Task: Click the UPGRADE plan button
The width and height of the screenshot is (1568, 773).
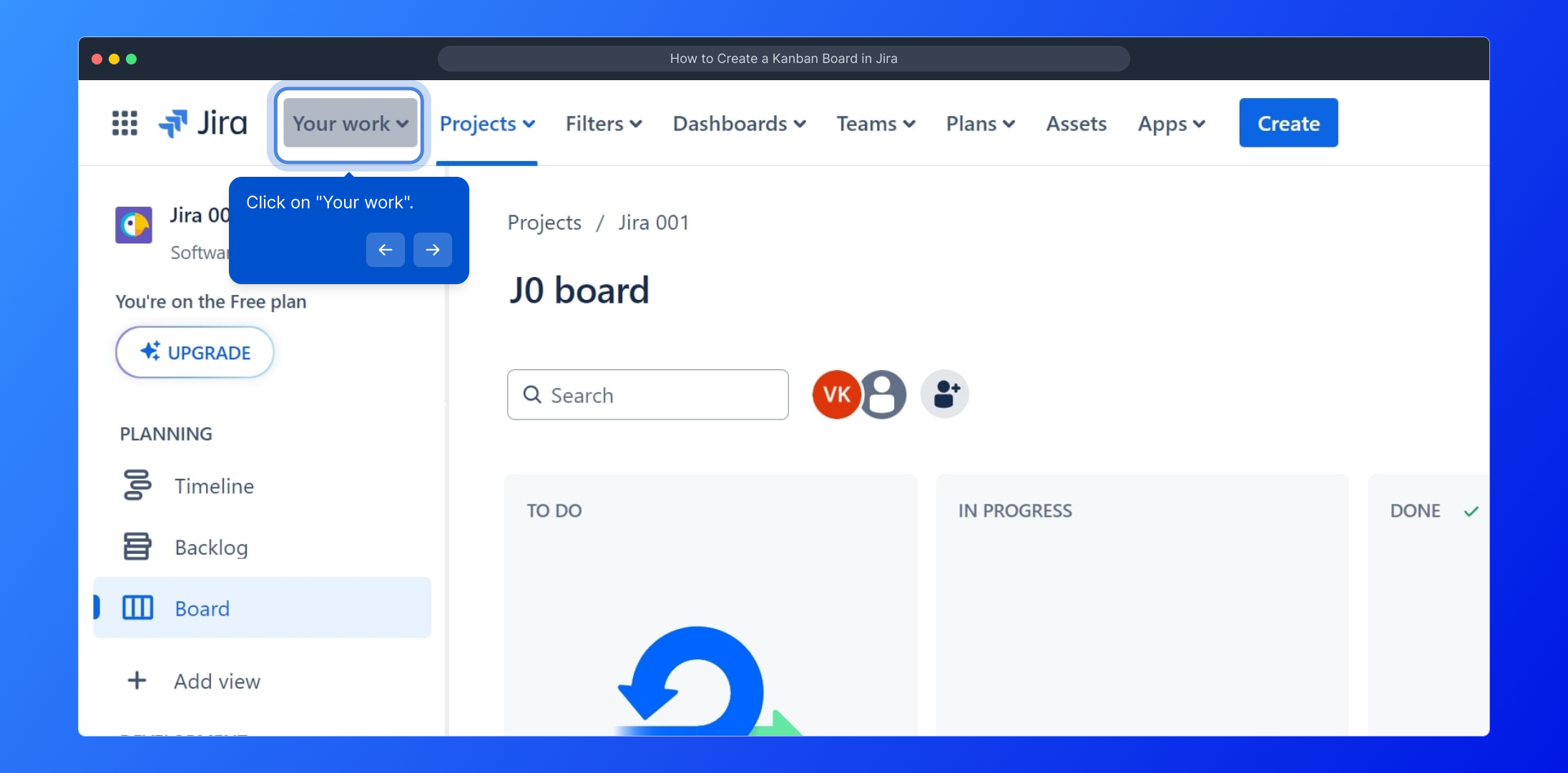Action: click(195, 352)
